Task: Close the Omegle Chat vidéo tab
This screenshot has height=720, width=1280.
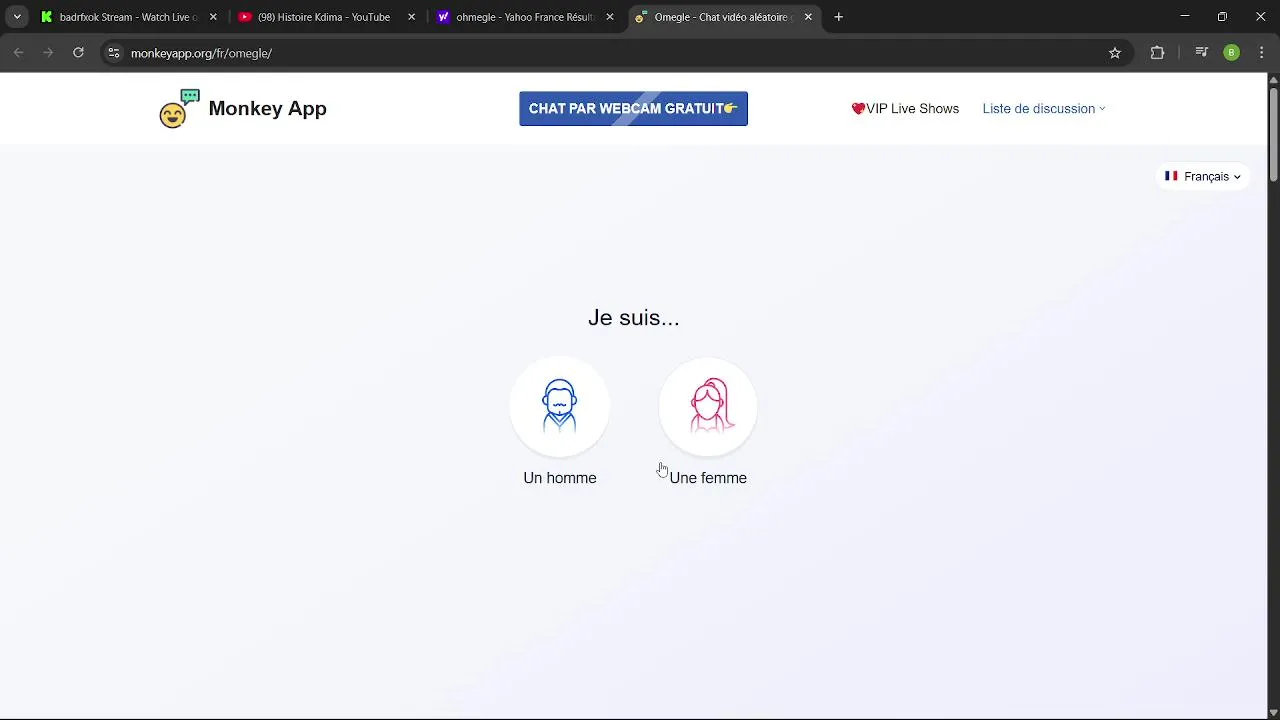Action: 808,17
